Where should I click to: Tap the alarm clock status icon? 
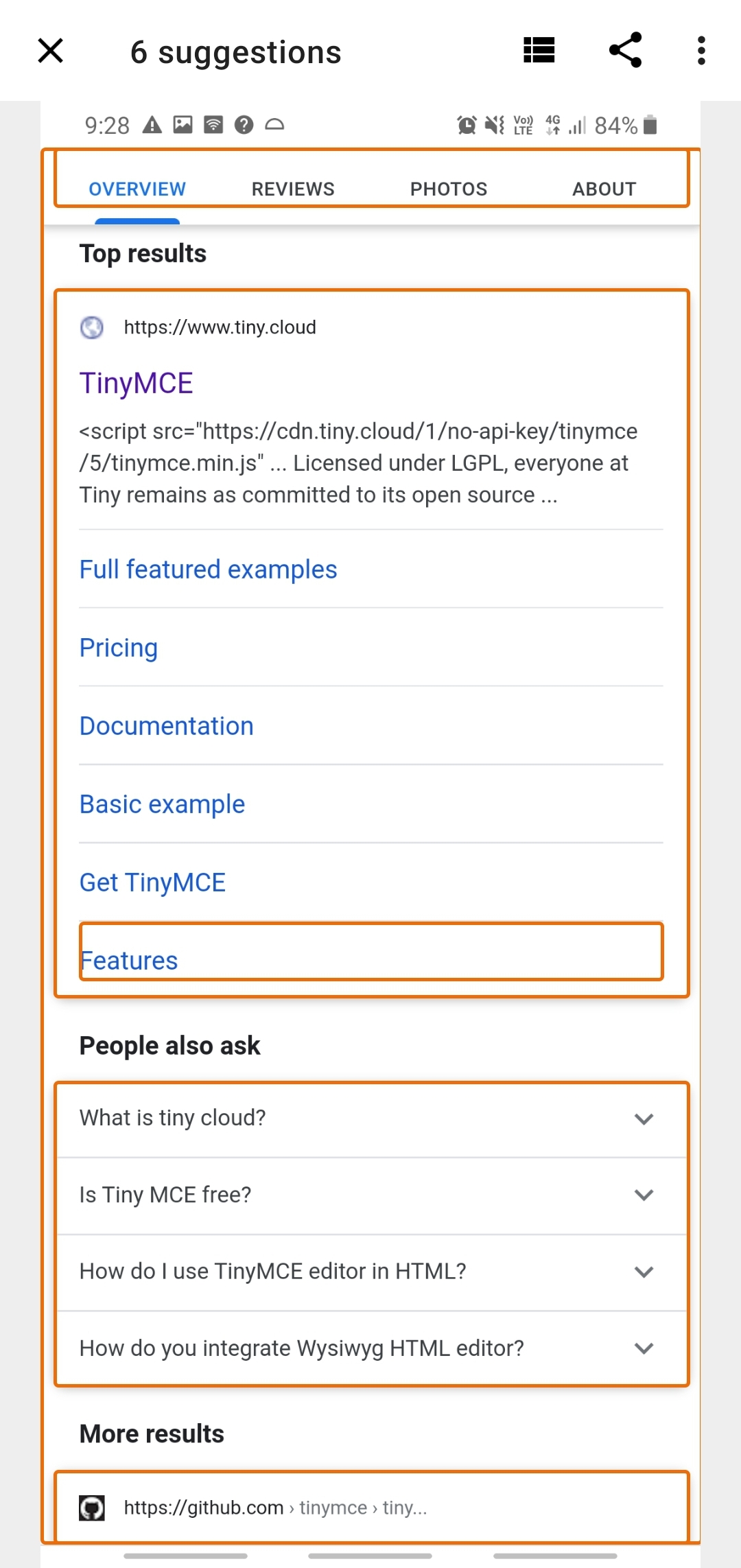click(x=467, y=125)
